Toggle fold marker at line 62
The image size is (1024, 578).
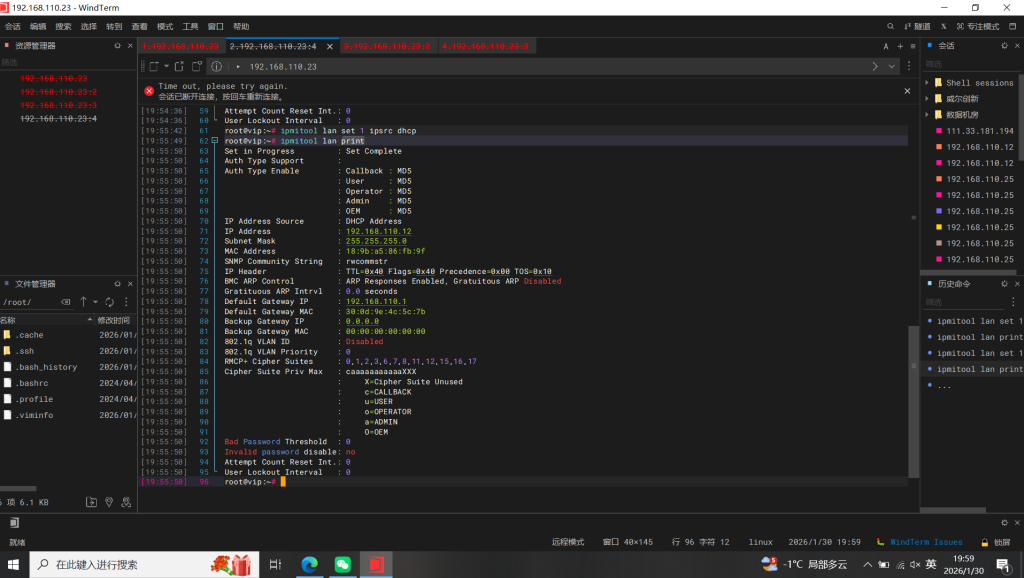pyautogui.click(x=214, y=141)
